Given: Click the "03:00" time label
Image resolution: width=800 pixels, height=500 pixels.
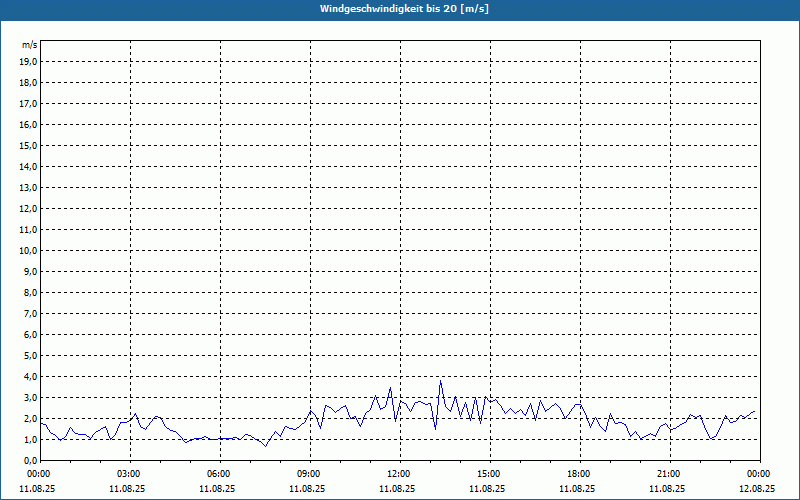Looking at the screenshot, I should pyautogui.click(x=131, y=474).
